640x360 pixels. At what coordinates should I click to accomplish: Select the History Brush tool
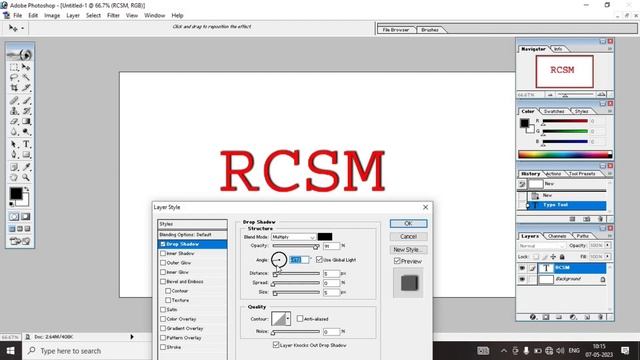[x=26, y=111]
